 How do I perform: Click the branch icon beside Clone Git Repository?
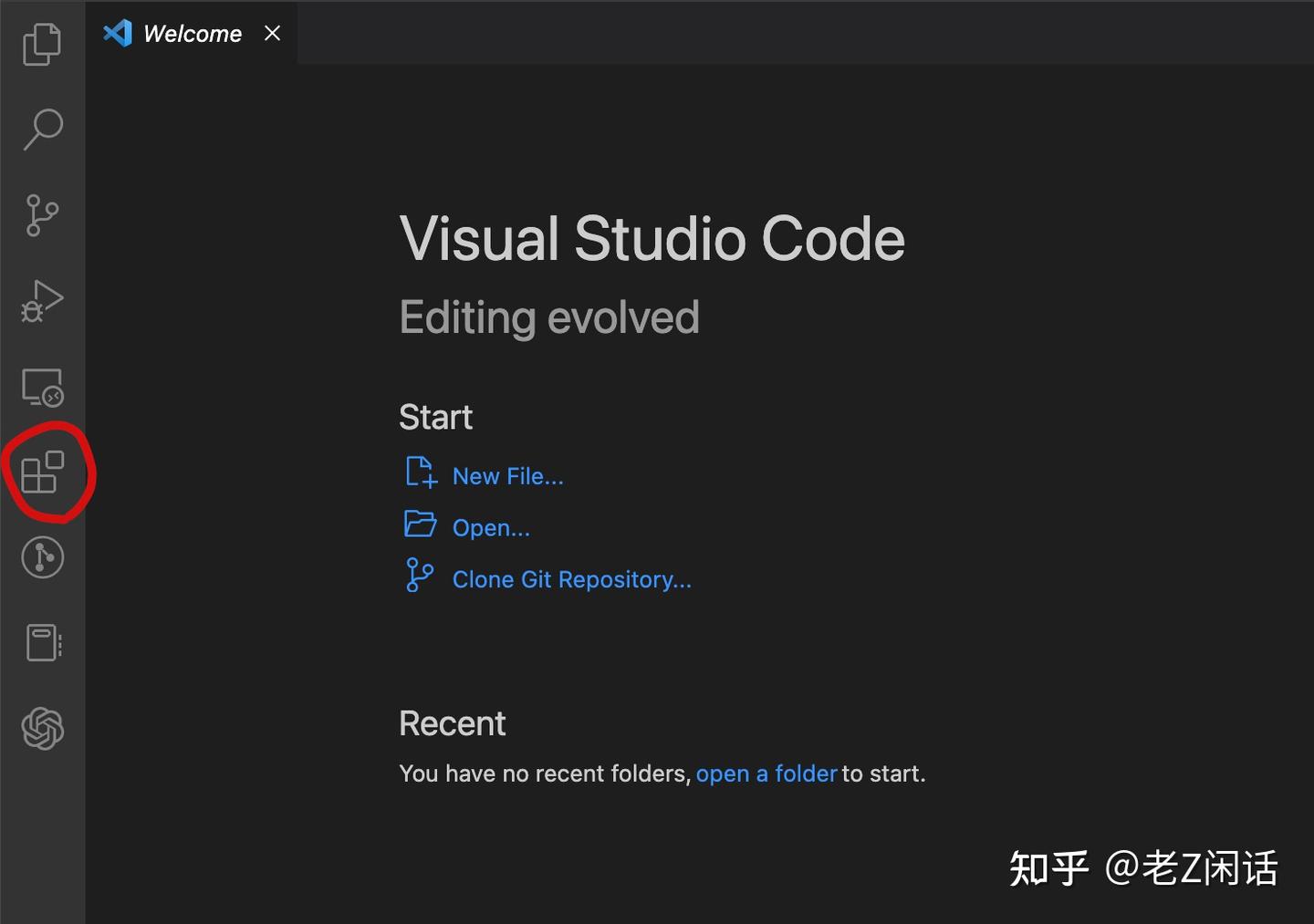point(419,576)
